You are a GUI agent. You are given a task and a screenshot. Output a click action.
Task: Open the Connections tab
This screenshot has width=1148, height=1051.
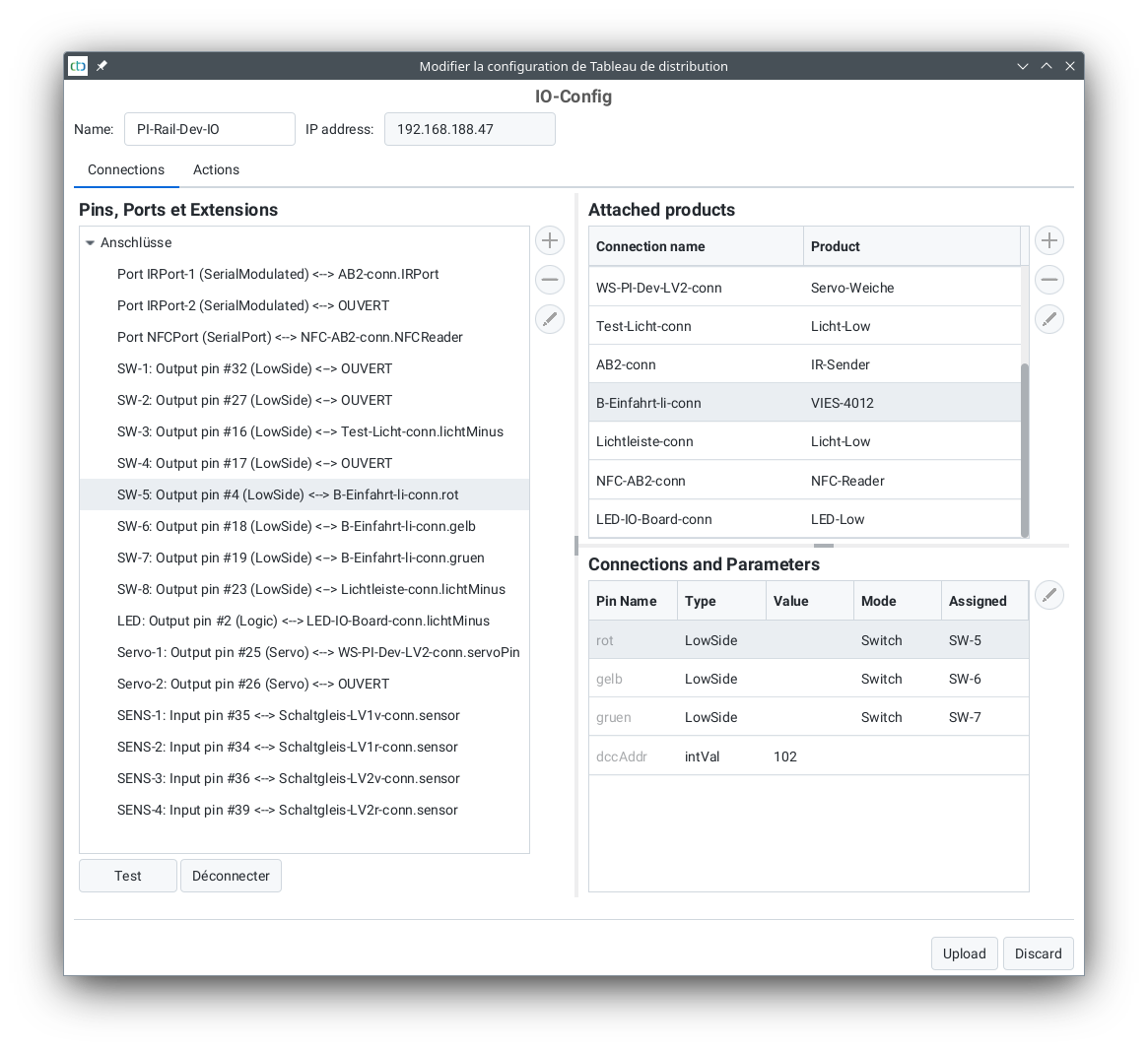pyautogui.click(x=126, y=169)
